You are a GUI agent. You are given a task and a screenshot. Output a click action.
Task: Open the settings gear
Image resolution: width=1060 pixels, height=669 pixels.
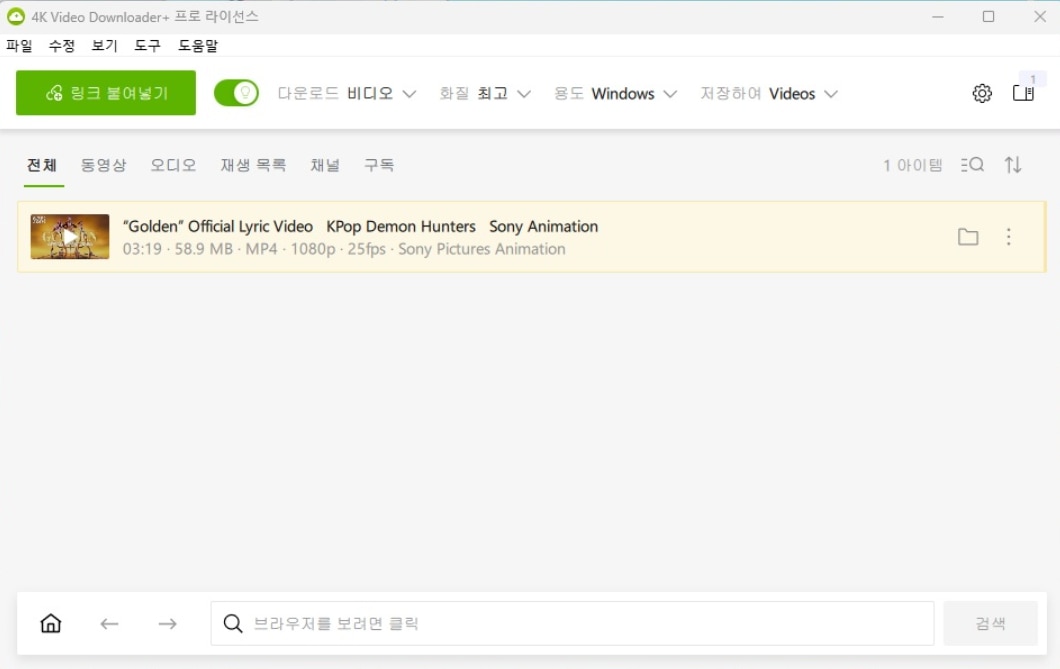982,92
